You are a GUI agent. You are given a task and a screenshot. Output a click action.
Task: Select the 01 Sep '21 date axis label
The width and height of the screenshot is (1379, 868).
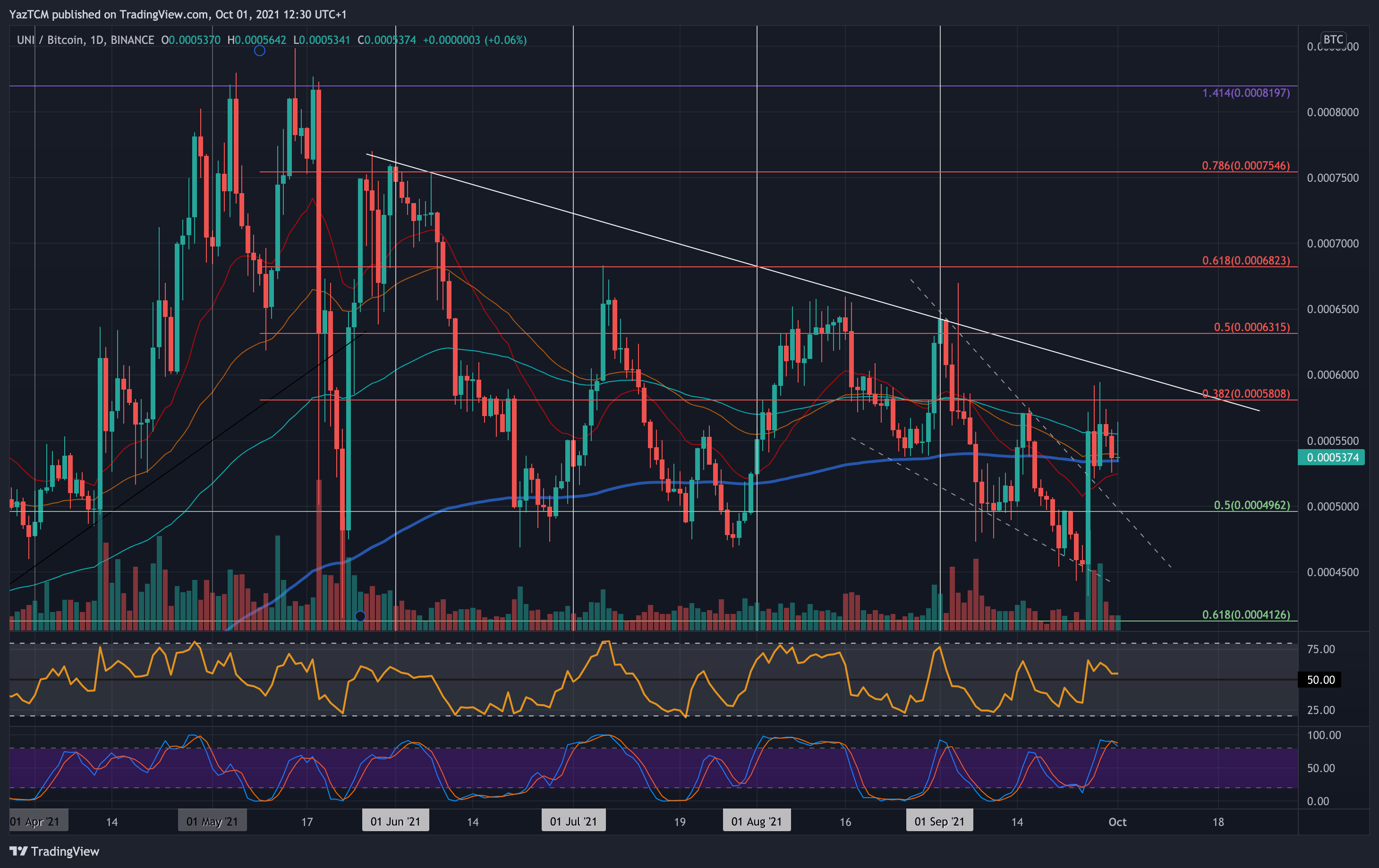pyautogui.click(x=939, y=820)
